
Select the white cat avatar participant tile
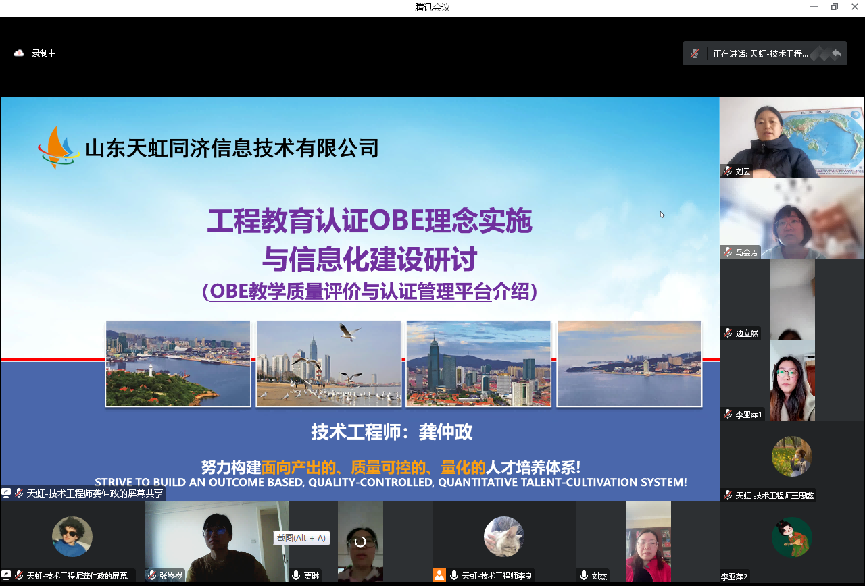tap(504, 537)
